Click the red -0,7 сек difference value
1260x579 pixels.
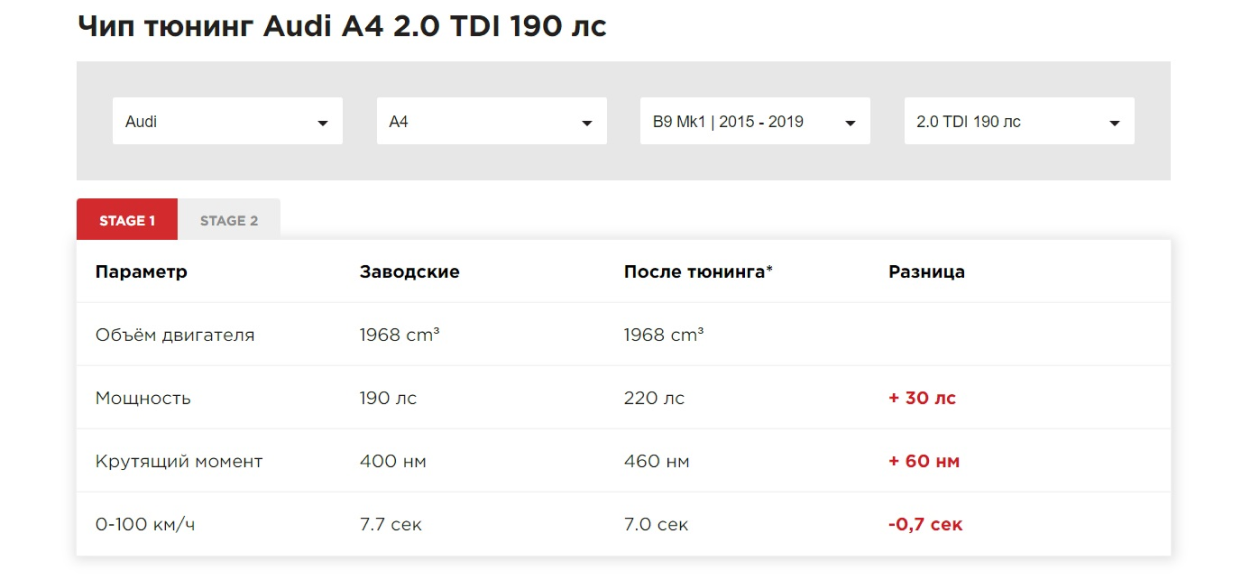pos(925,525)
